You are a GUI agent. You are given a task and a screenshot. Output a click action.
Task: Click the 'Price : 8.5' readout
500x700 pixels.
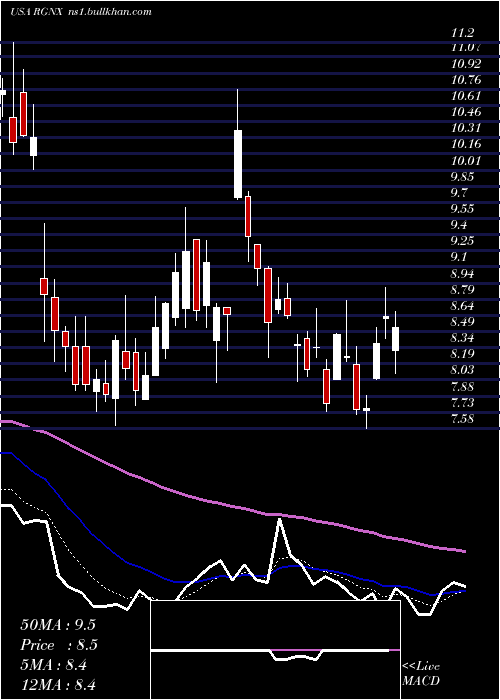(x=59, y=645)
